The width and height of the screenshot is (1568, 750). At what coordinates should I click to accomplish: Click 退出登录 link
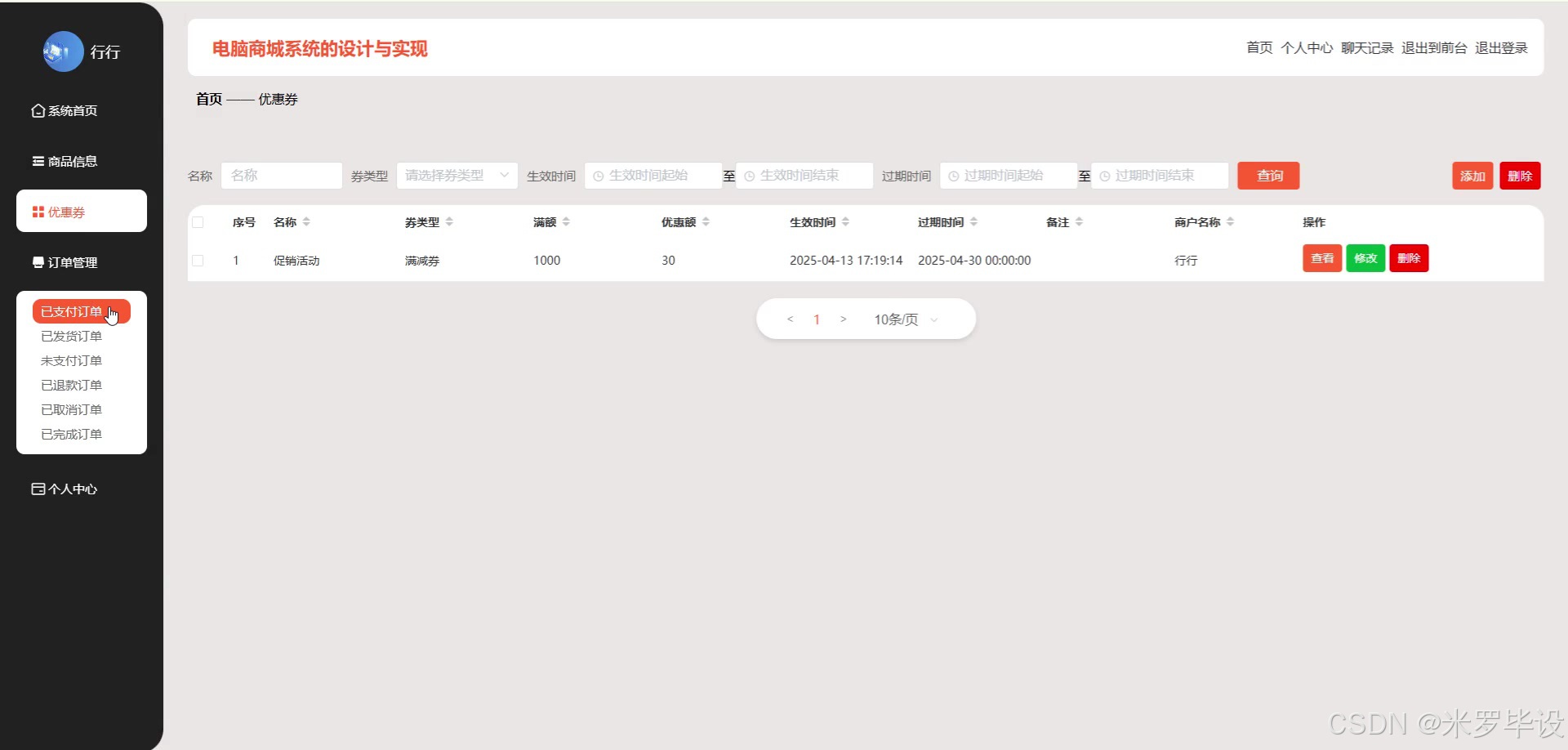click(1501, 47)
